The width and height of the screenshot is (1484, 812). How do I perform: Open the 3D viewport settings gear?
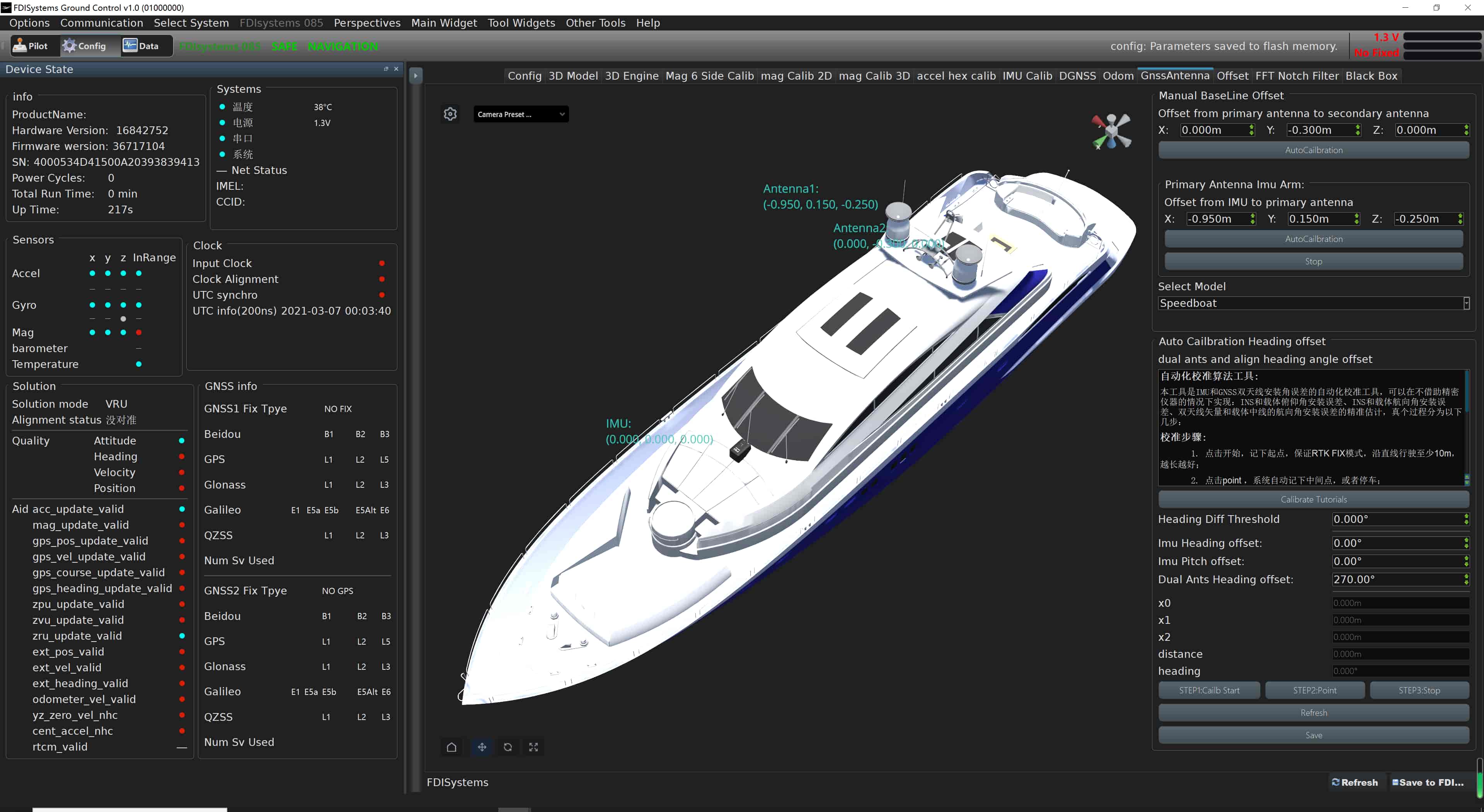(450, 114)
